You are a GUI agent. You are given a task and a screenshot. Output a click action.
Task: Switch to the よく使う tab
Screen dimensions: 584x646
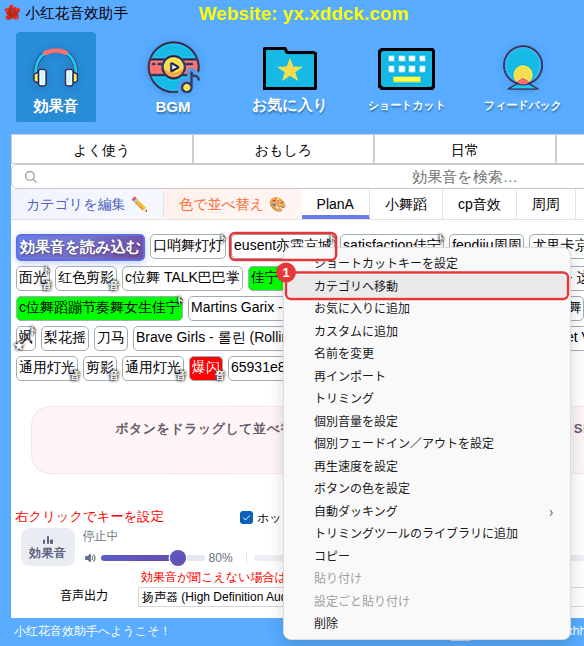coord(102,150)
